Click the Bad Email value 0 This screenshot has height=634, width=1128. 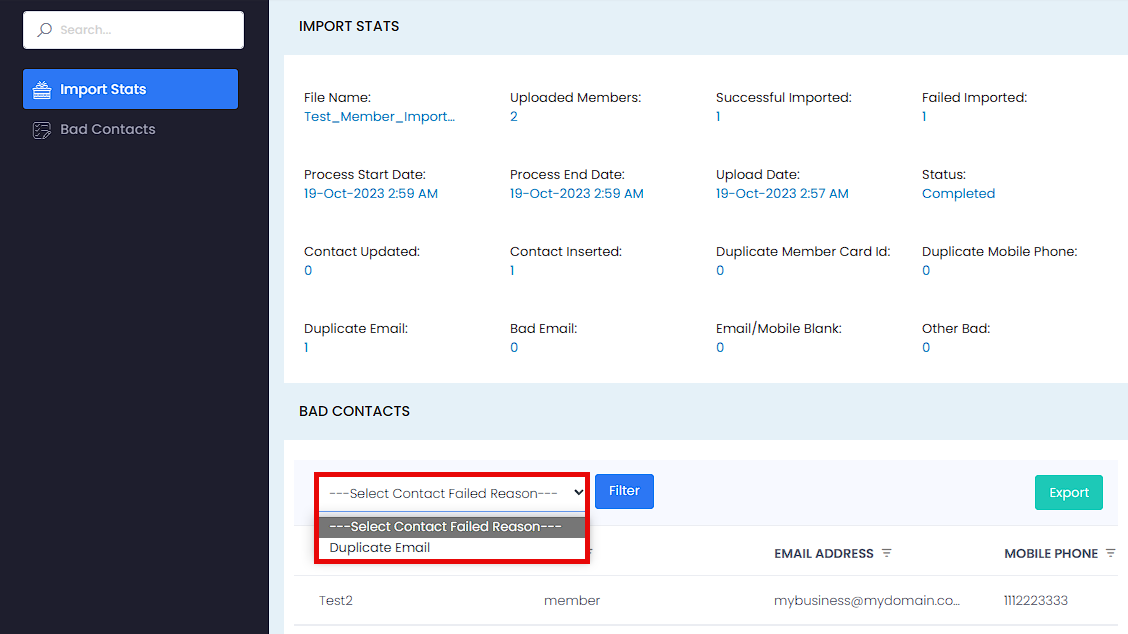[514, 348]
